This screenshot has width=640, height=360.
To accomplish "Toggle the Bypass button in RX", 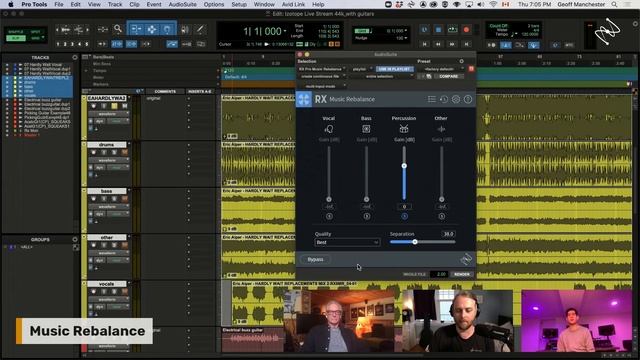I will click(315, 259).
